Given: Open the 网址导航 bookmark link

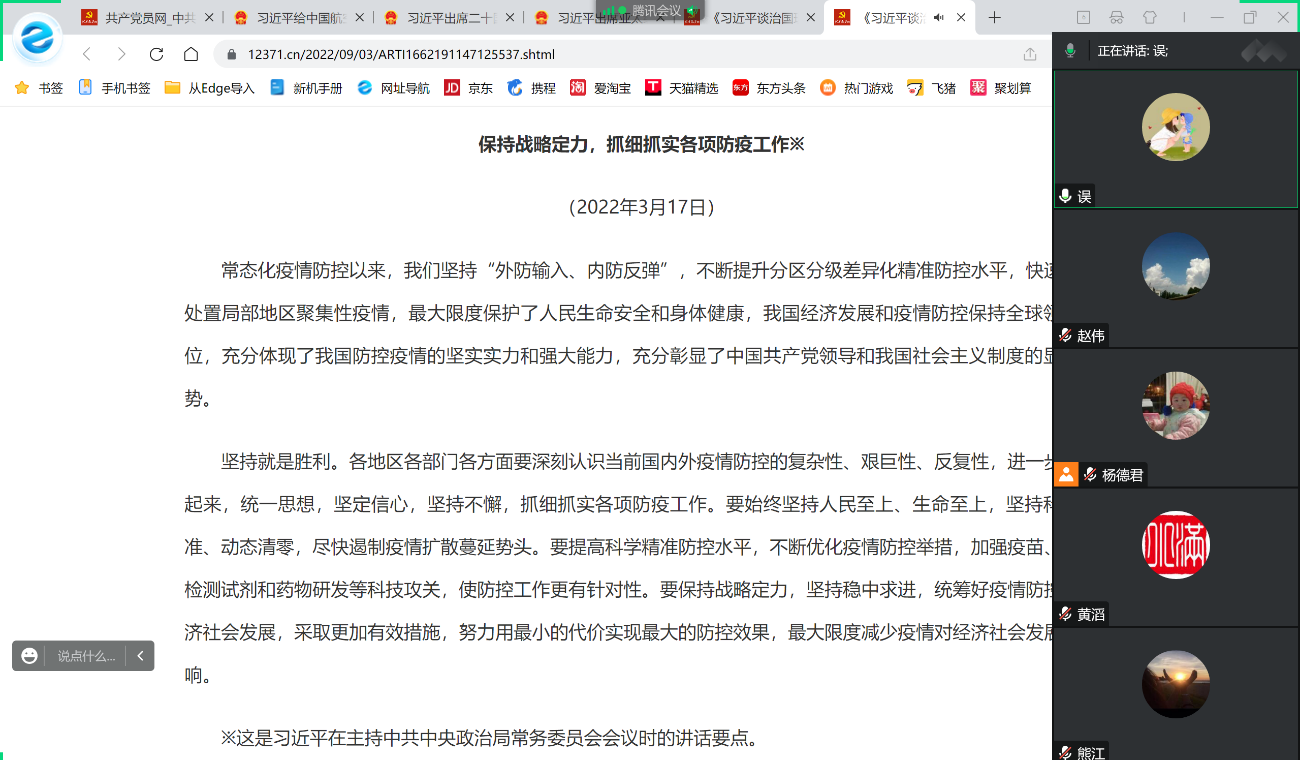Looking at the screenshot, I should [x=394, y=88].
